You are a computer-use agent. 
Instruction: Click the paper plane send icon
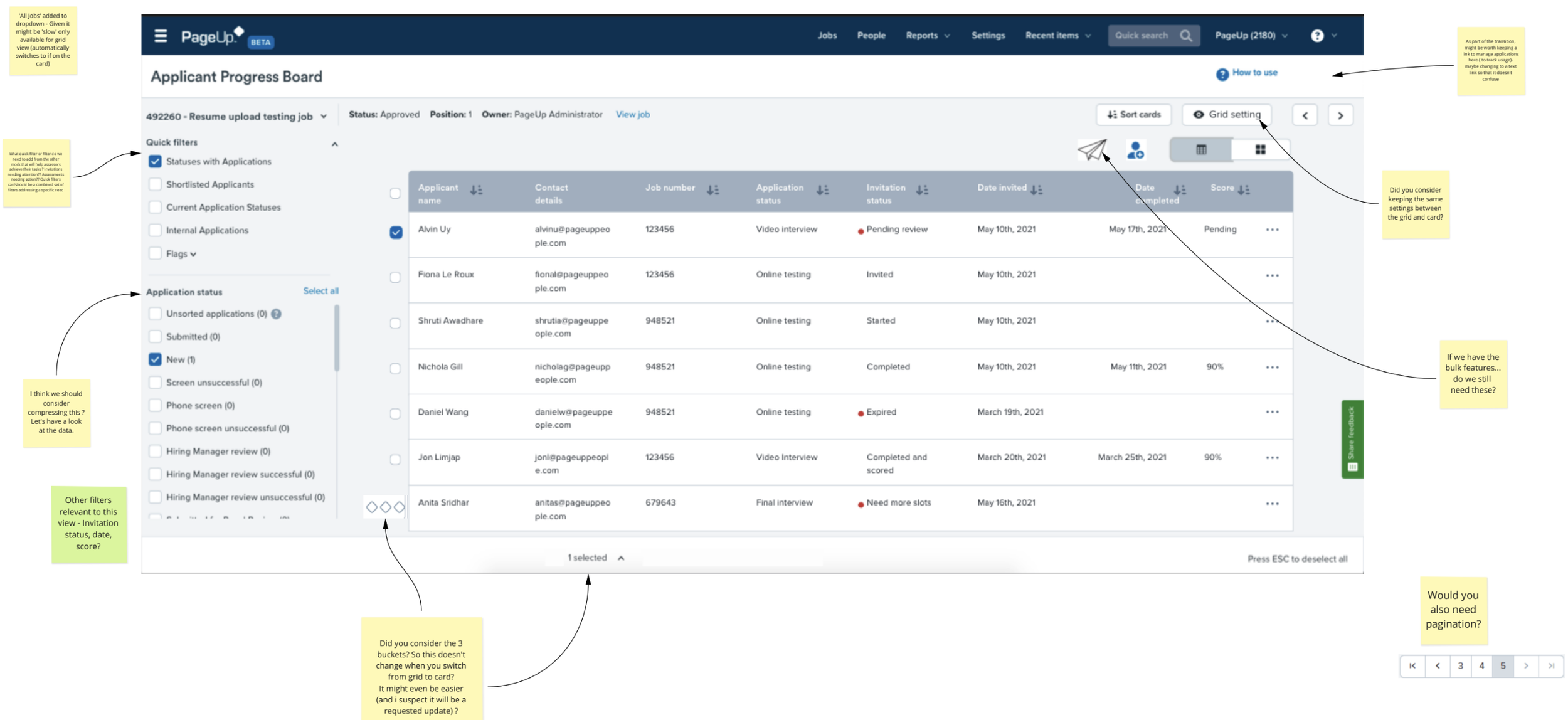[1091, 150]
